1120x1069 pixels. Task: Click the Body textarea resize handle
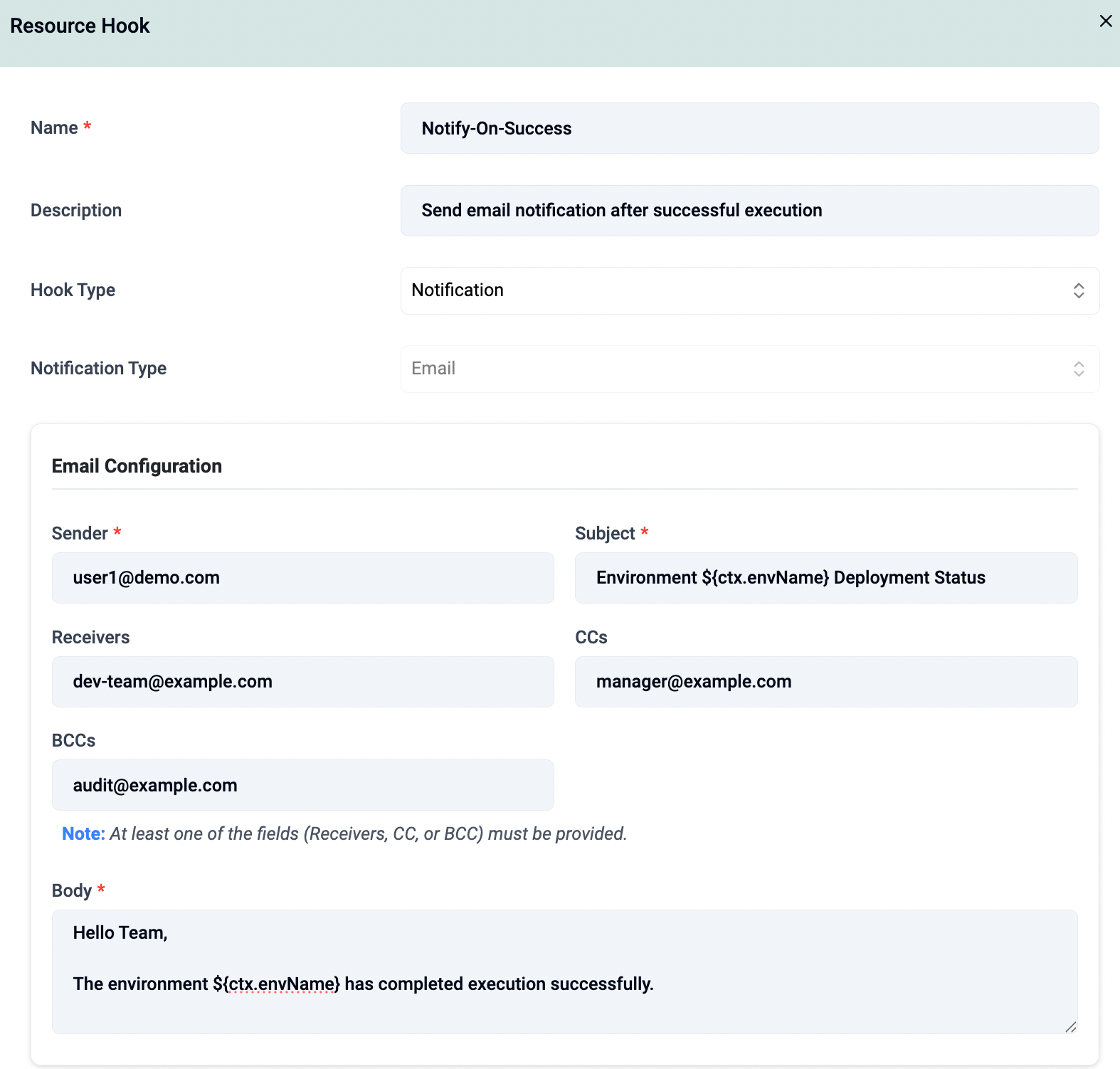[1070, 1026]
